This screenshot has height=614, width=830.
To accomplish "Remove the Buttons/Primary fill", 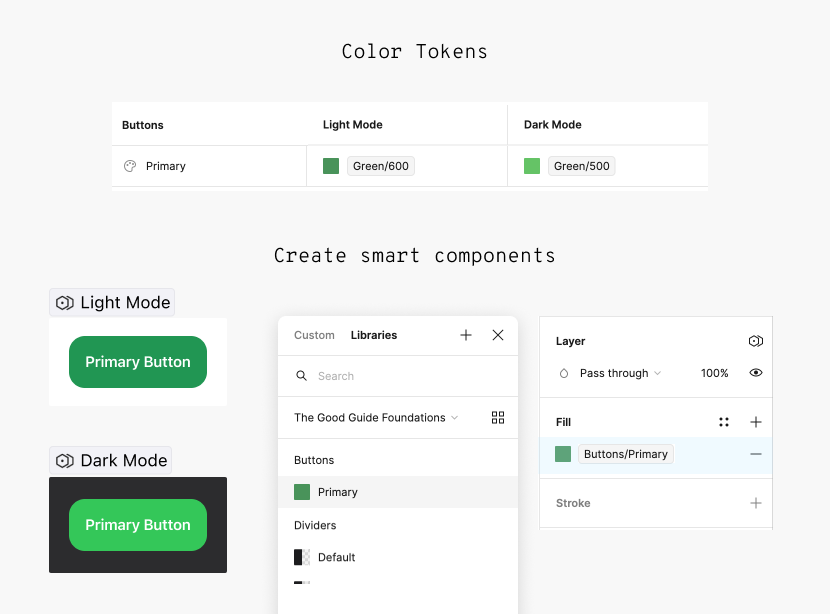I will 756,454.
